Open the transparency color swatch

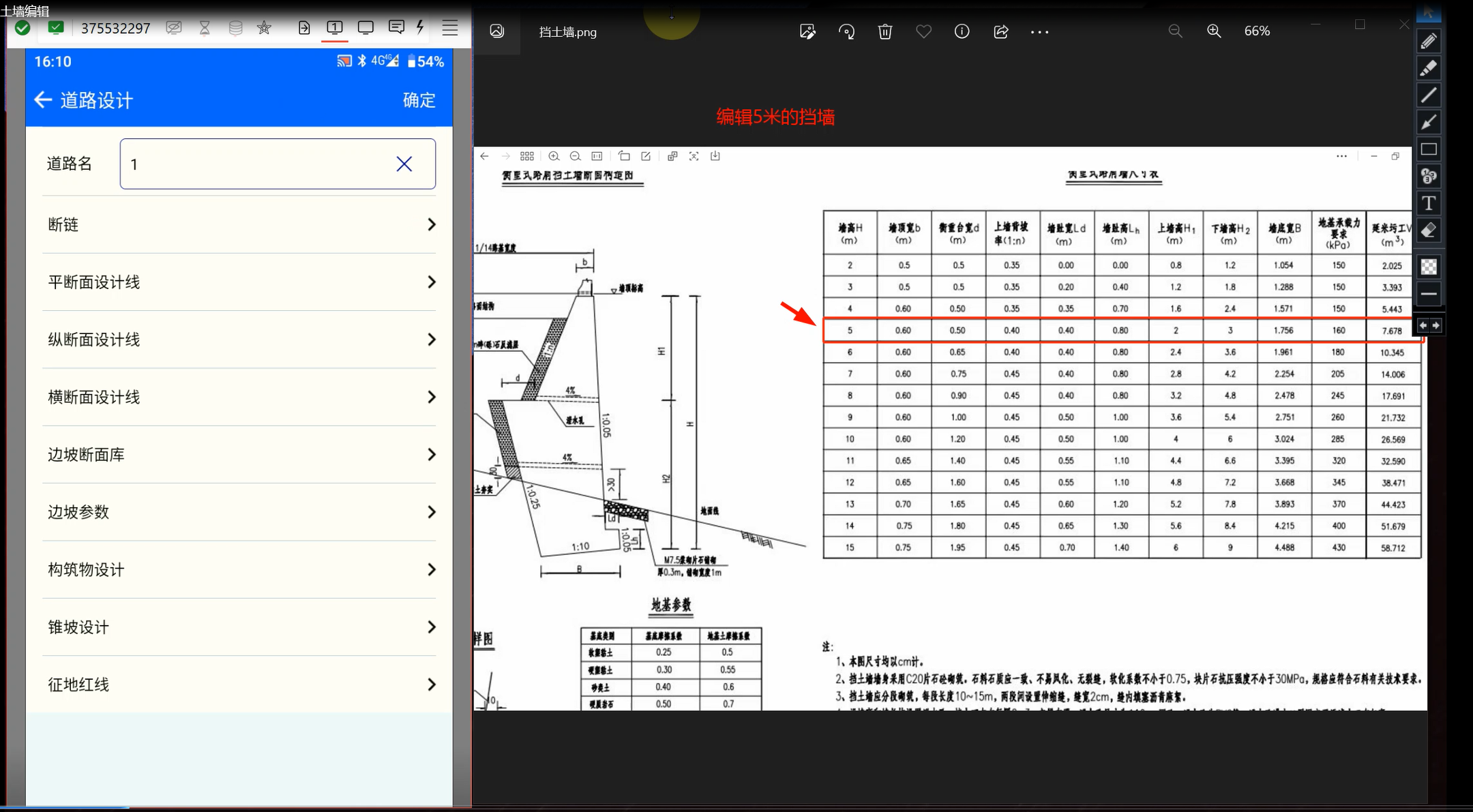pyautogui.click(x=1429, y=267)
